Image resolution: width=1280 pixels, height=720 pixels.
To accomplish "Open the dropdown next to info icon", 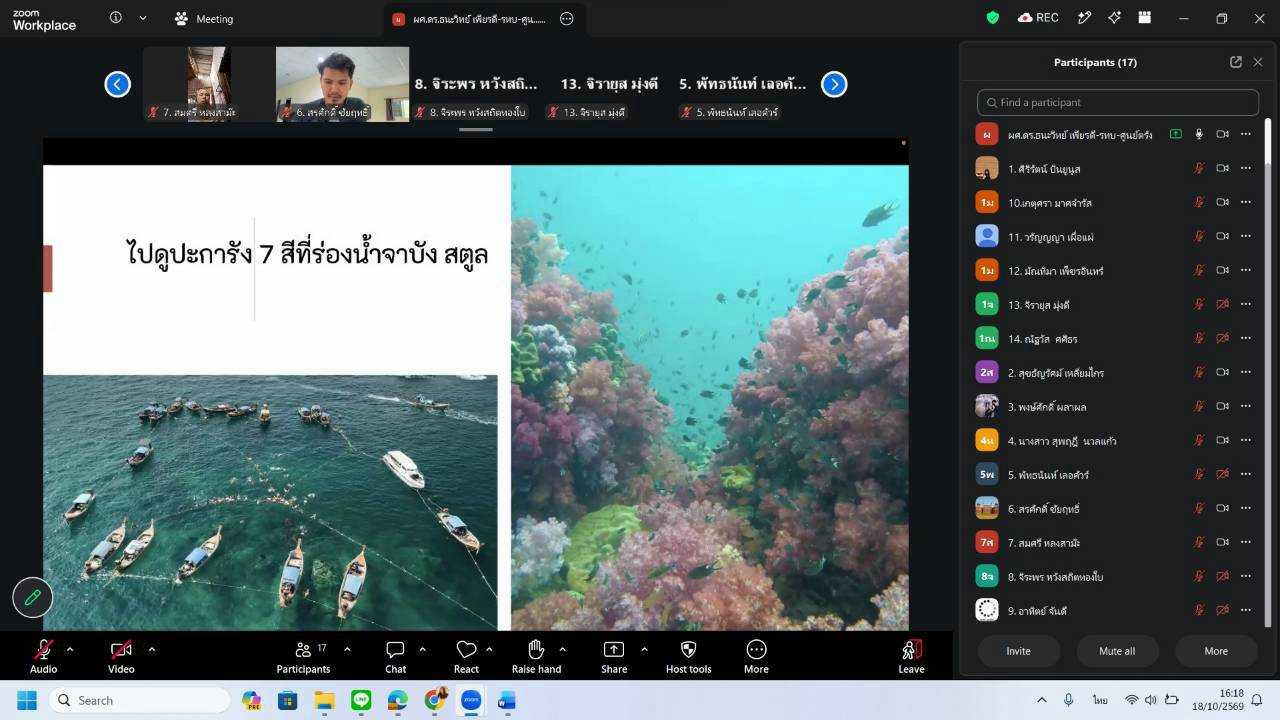I will [x=143, y=18].
